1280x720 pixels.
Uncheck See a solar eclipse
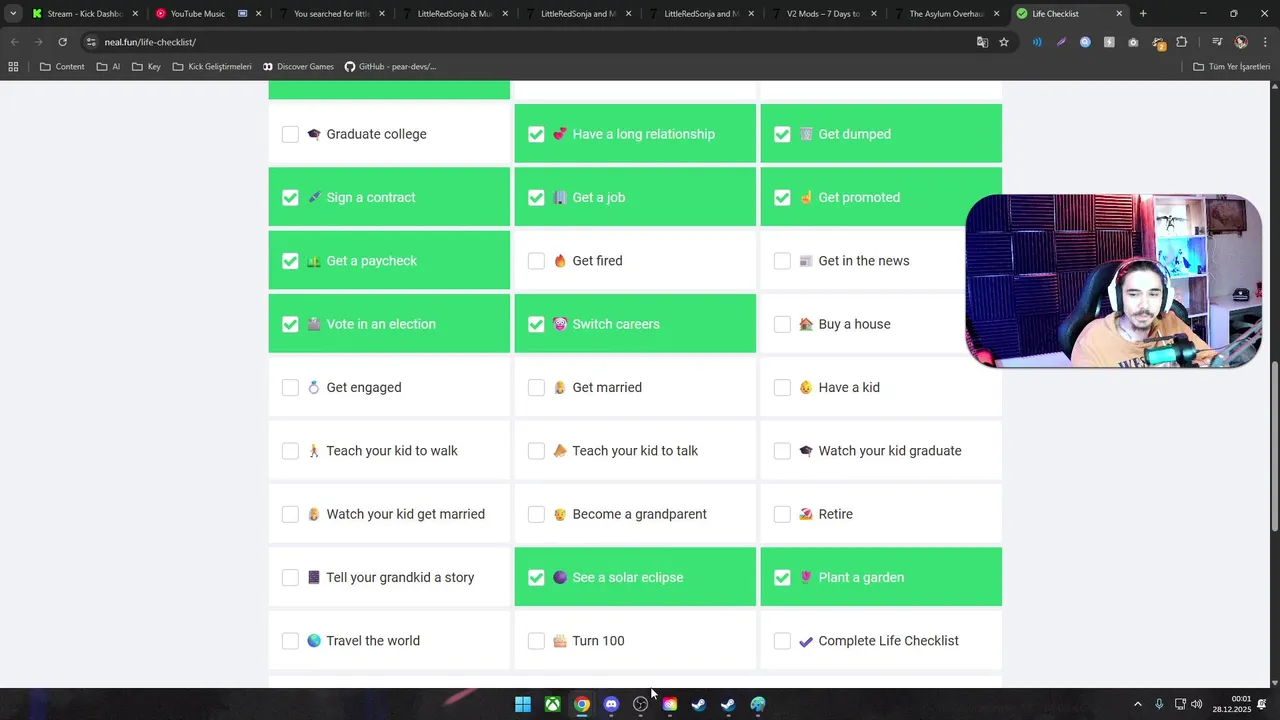[x=536, y=577]
